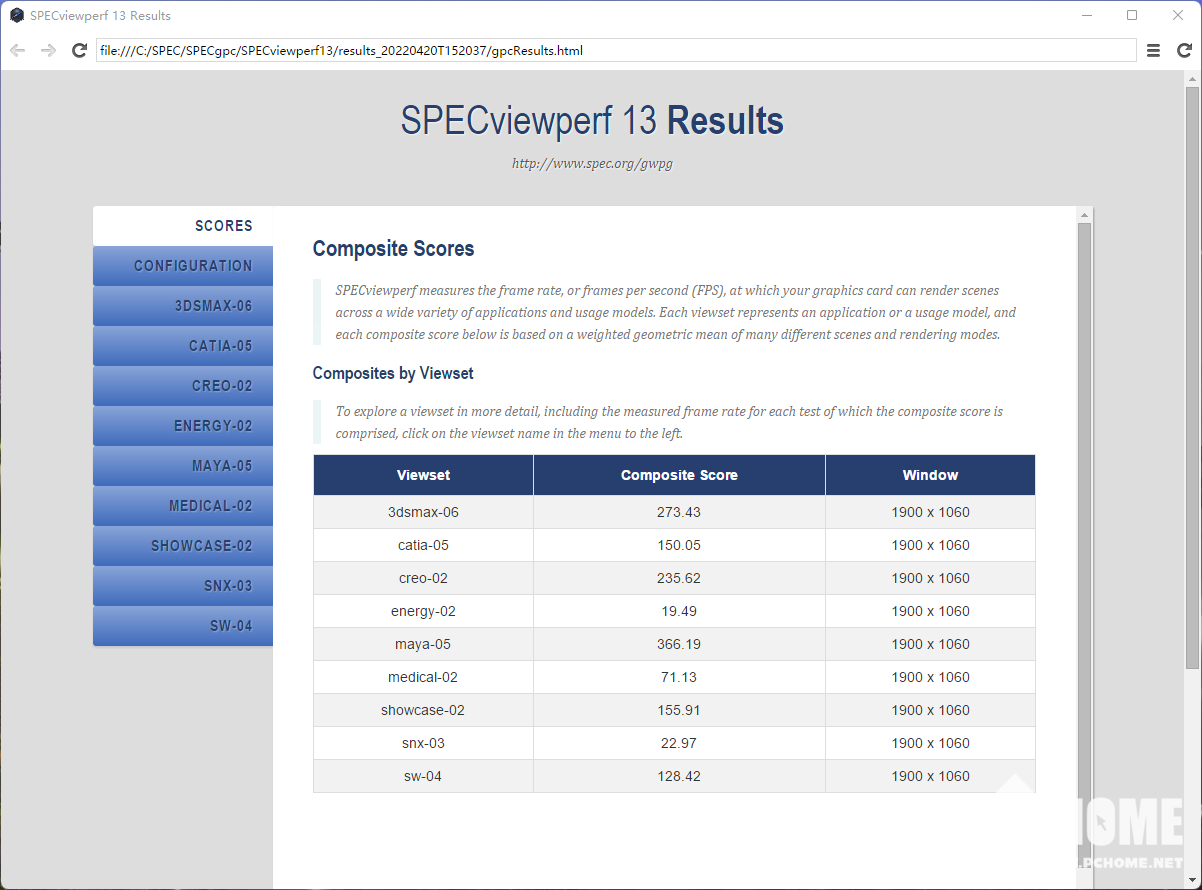
Task: Click the showcase-02 table cell
Action: pos(423,710)
